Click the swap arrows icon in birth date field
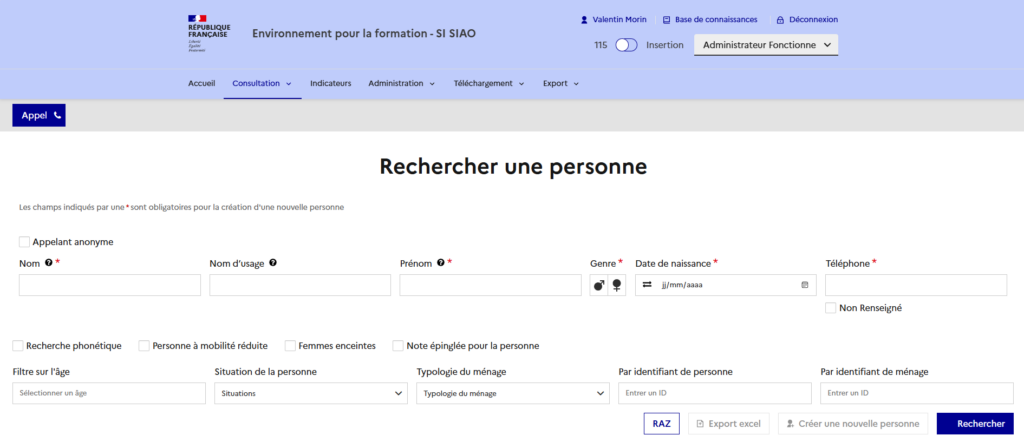This screenshot has height=442, width=1024. click(x=647, y=285)
